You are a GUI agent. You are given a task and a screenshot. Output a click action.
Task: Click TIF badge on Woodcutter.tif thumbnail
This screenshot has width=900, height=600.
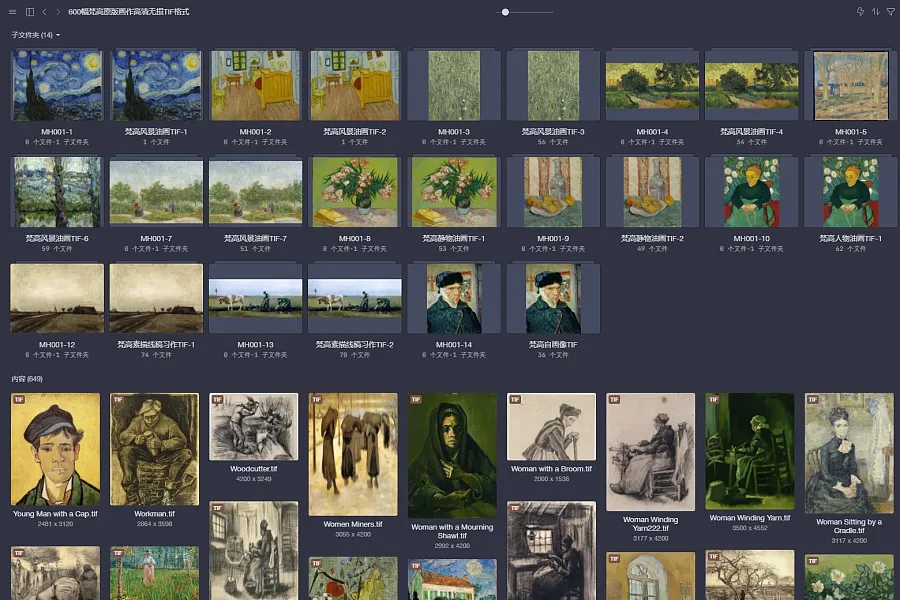coord(218,400)
